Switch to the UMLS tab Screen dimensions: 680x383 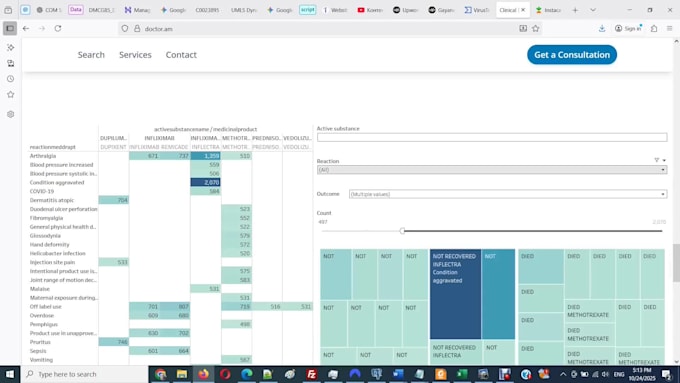coord(244,10)
